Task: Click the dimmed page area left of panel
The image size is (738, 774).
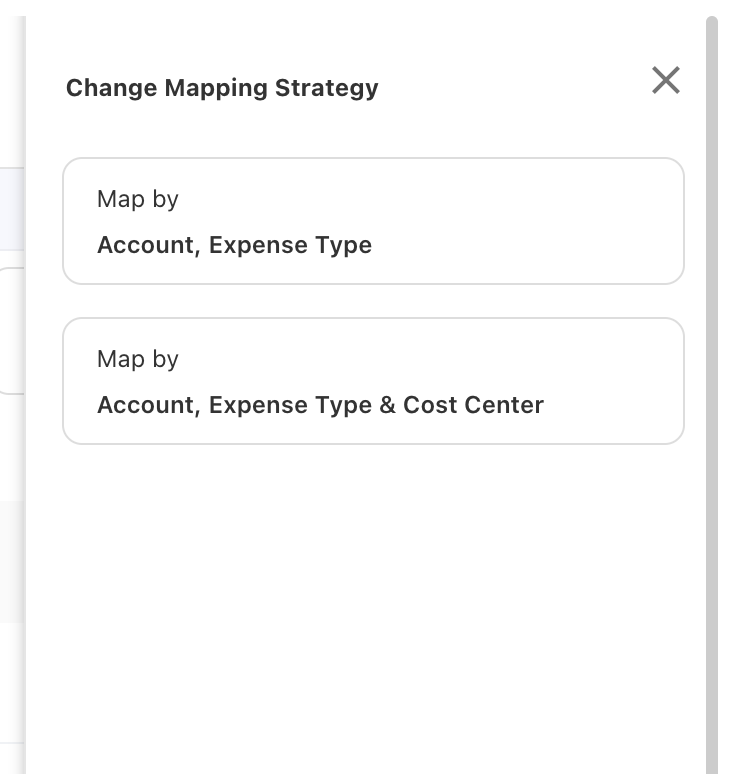Action: (10, 450)
